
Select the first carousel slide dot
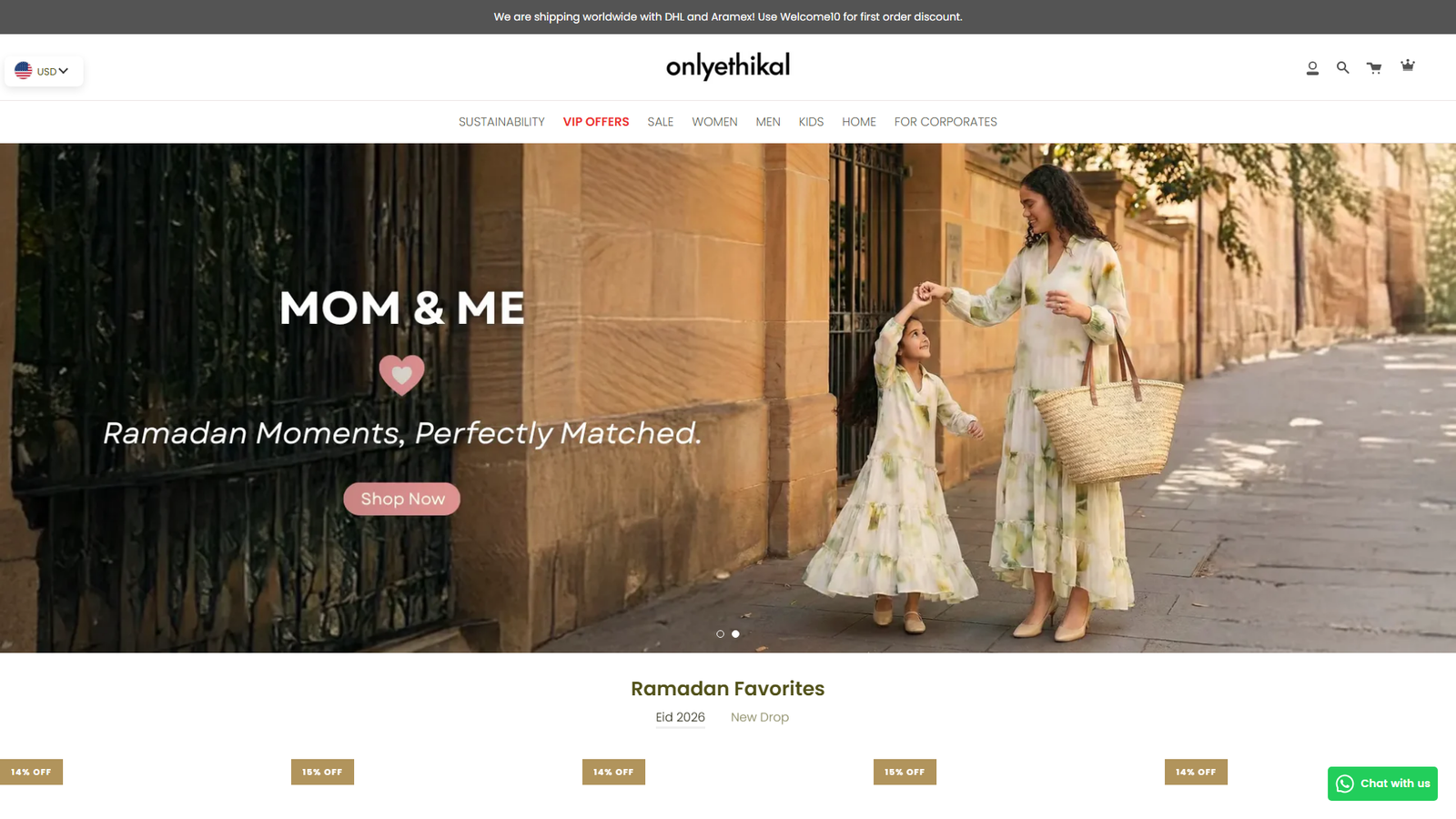pos(720,633)
